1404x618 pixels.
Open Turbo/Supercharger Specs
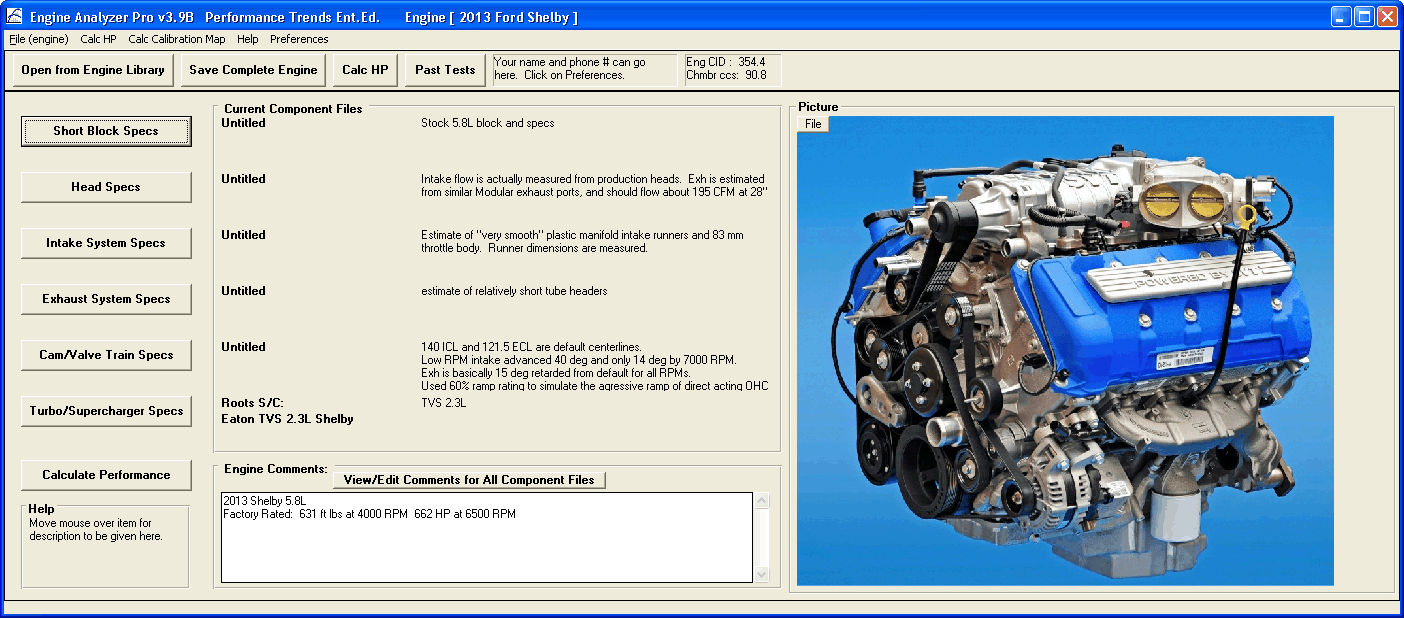coord(106,411)
